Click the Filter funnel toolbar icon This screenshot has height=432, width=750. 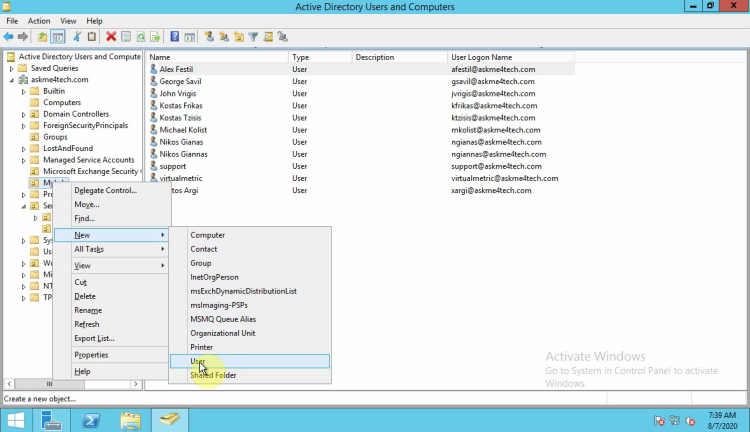(x=253, y=37)
